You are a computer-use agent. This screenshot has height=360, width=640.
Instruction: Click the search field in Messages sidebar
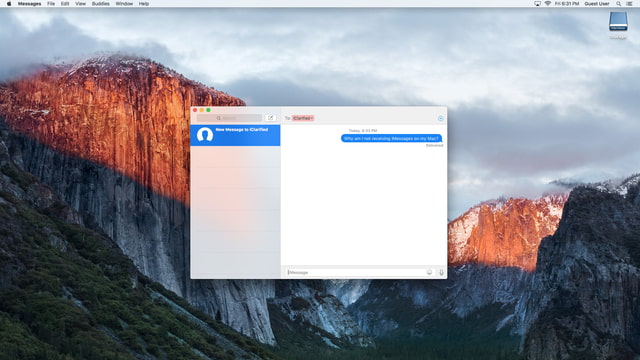(x=229, y=118)
